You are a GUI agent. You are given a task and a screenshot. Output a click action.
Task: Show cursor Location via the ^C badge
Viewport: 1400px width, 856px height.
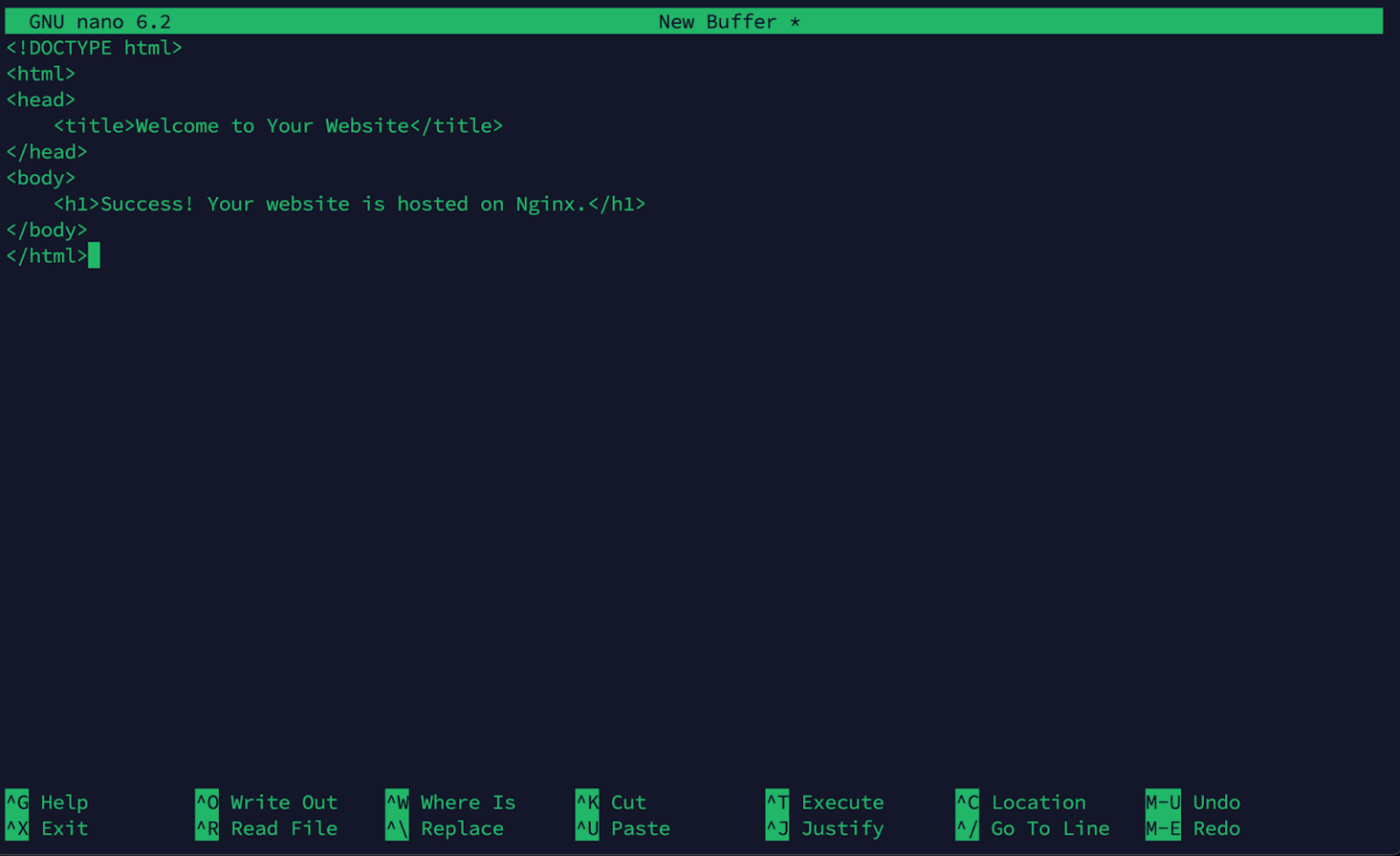(967, 802)
